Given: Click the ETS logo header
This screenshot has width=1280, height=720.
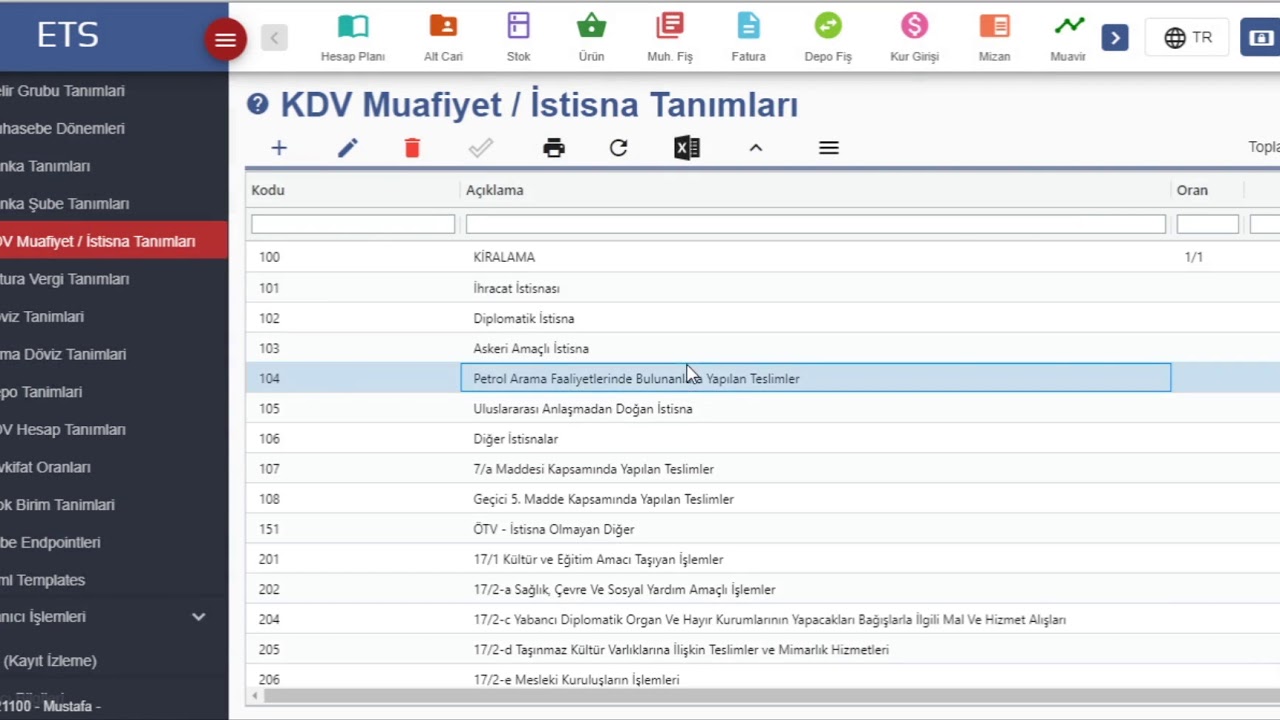Looking at the screenshot, I should click(68, 35).
